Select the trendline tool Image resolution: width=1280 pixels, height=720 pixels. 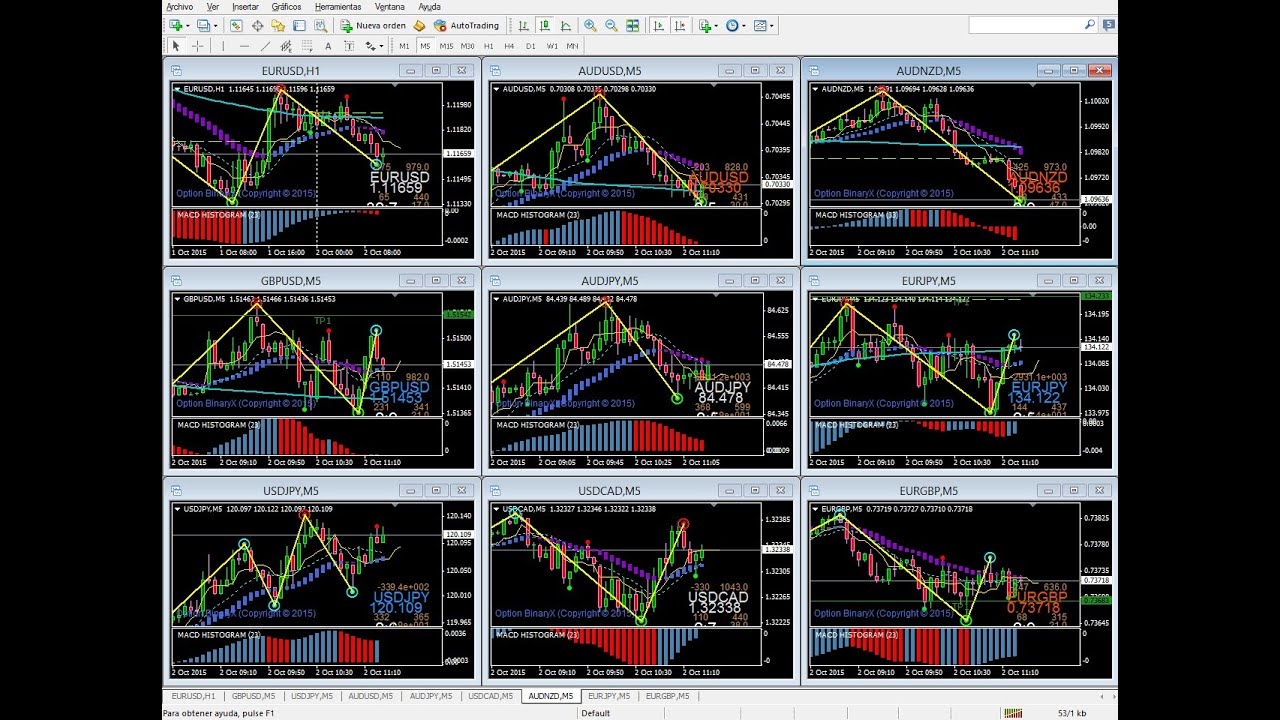click(x=265, y=46)
